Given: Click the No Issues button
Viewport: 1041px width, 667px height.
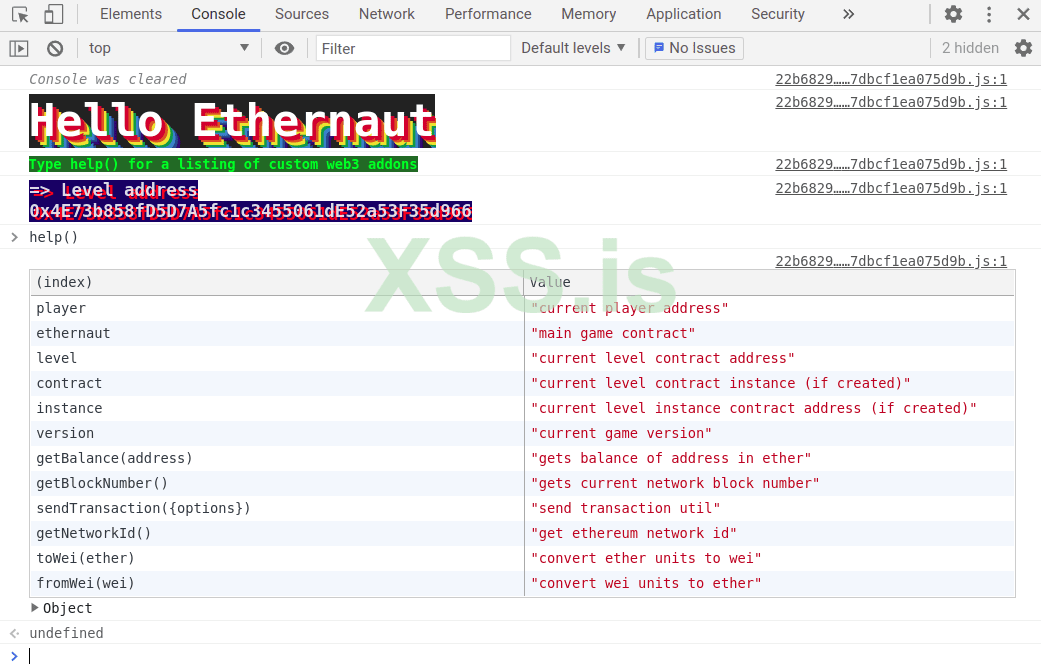Looking at the screenshot, I should (x=694, y=48).
